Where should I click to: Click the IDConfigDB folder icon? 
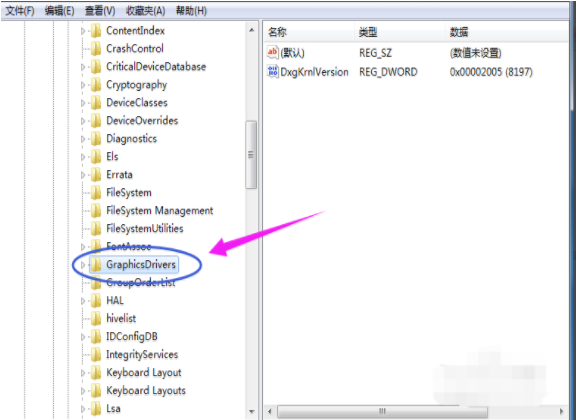click(x=96, y=337)
